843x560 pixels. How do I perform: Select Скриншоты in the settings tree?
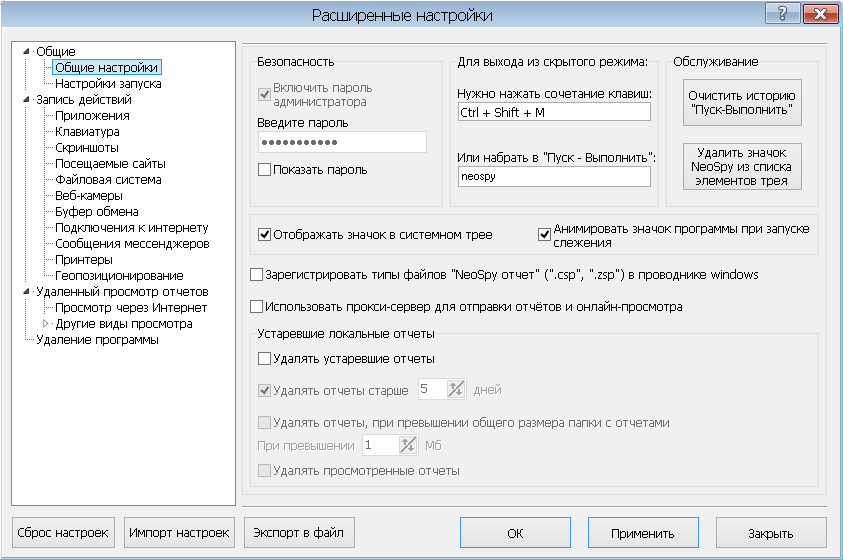tap(87, 148)
